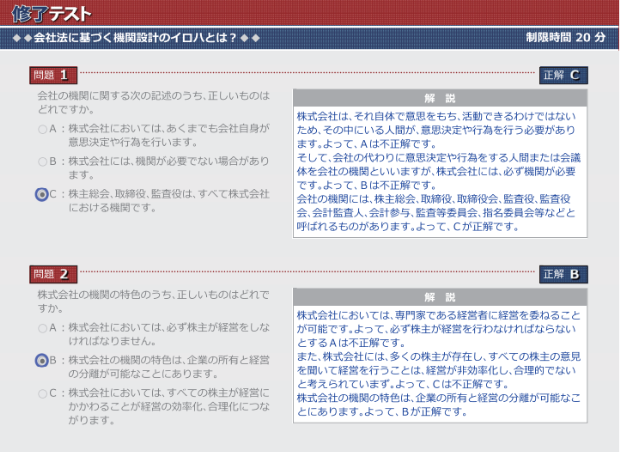Click the 正解 B badge
This screenshot has height=452, width=620.
563,274
